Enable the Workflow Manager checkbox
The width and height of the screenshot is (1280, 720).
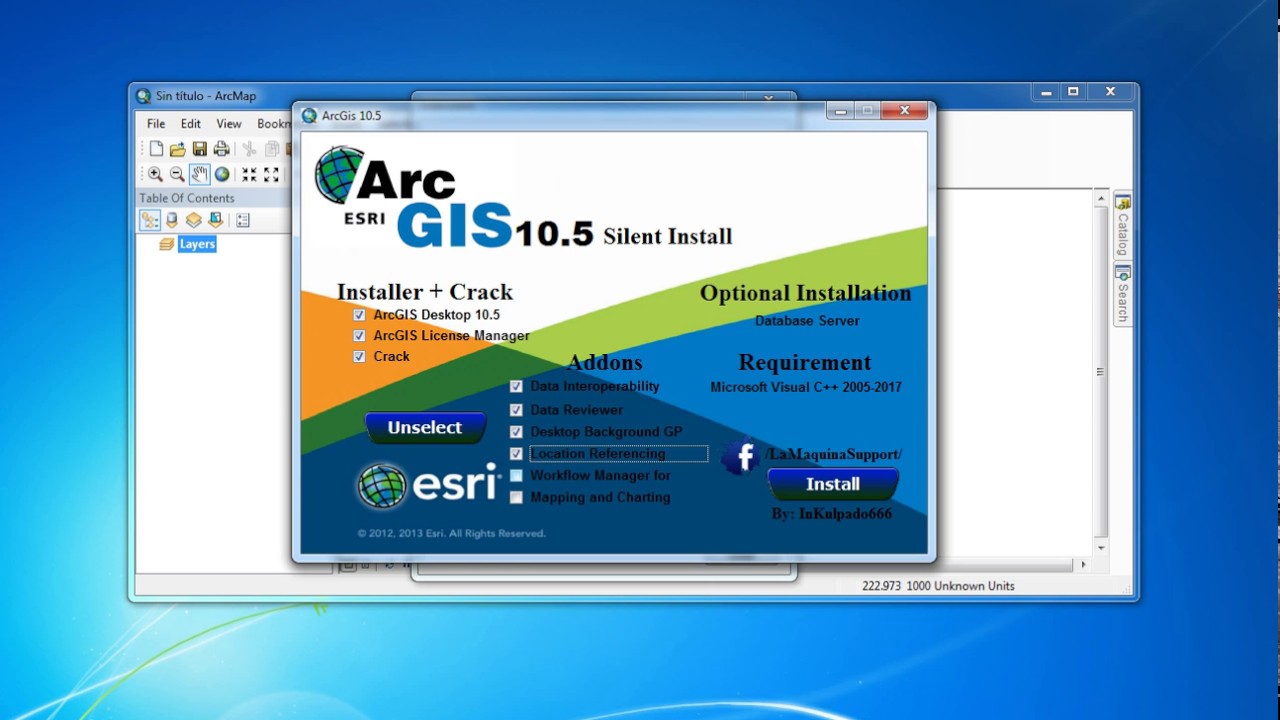tap(516, 476)
